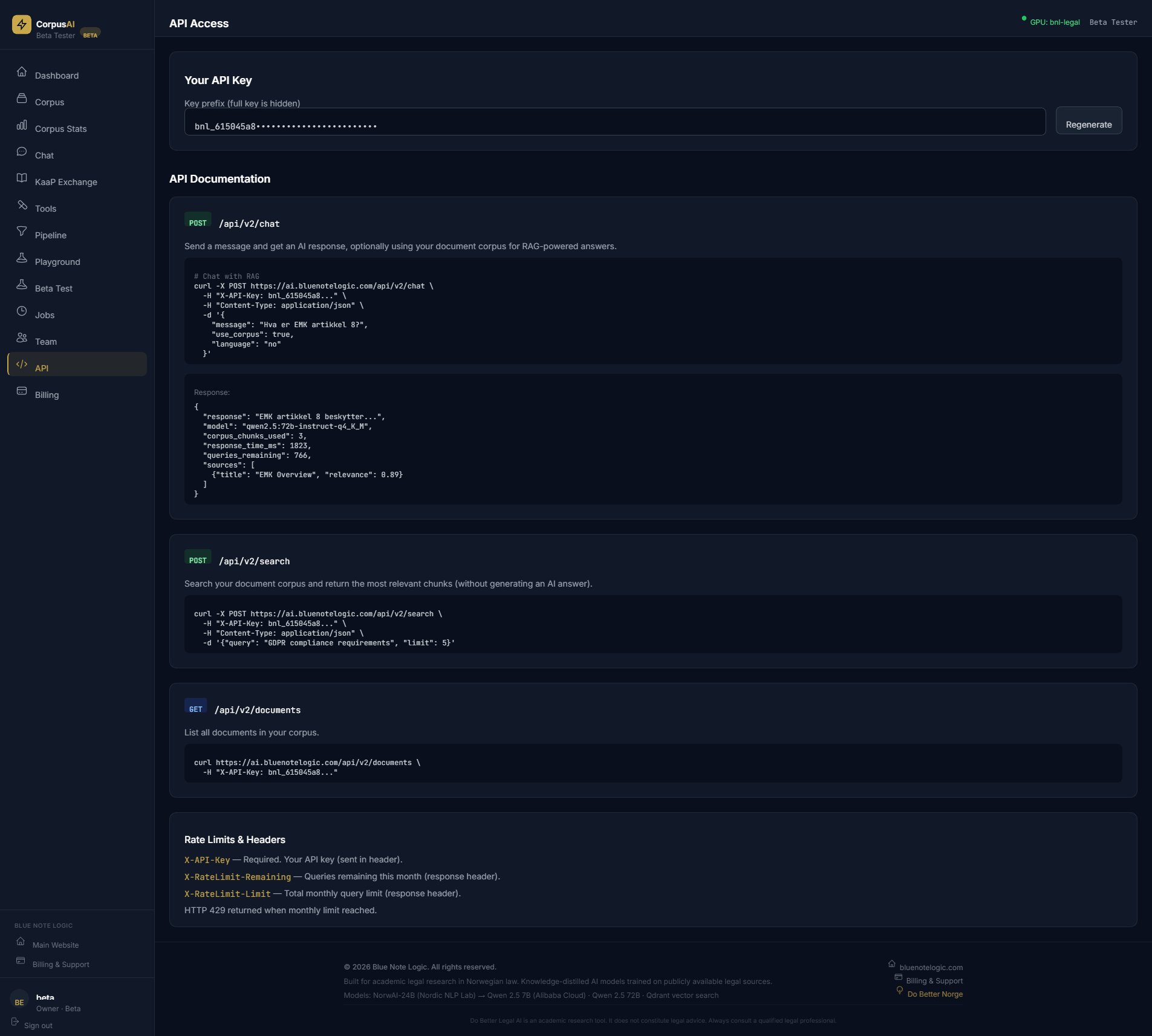The image size is (1152, 1036).
Task: Select the Tools sidebar item
Action: pos(45,209)
